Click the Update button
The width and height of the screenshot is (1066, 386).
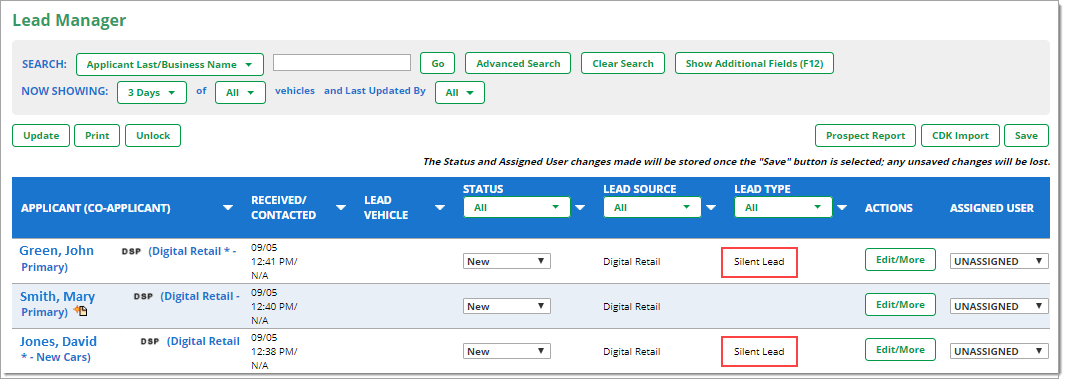[41, 135]
